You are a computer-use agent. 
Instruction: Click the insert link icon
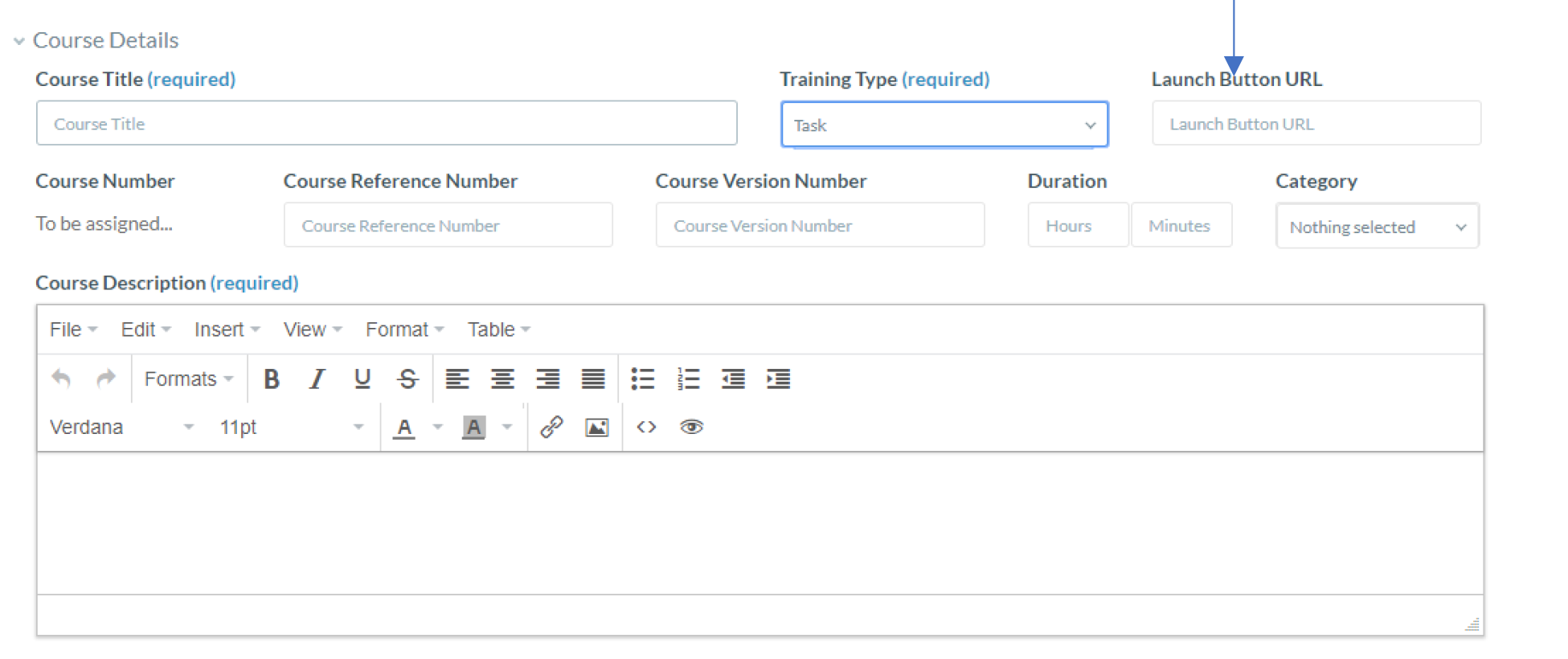tap(551, 427)
